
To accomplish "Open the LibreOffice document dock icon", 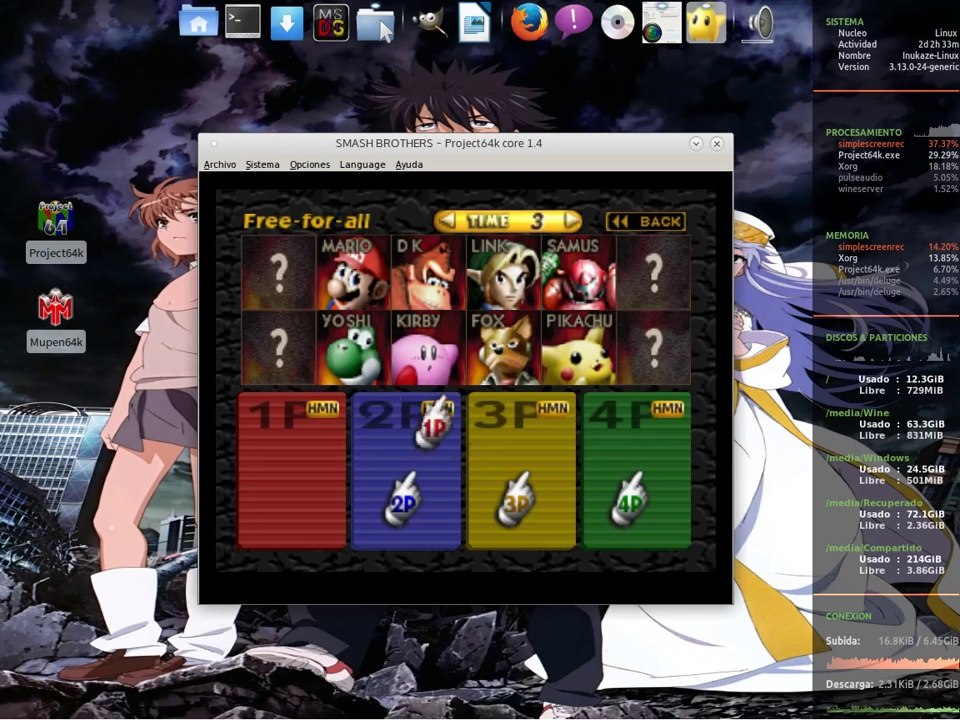I will coord(475,23).
